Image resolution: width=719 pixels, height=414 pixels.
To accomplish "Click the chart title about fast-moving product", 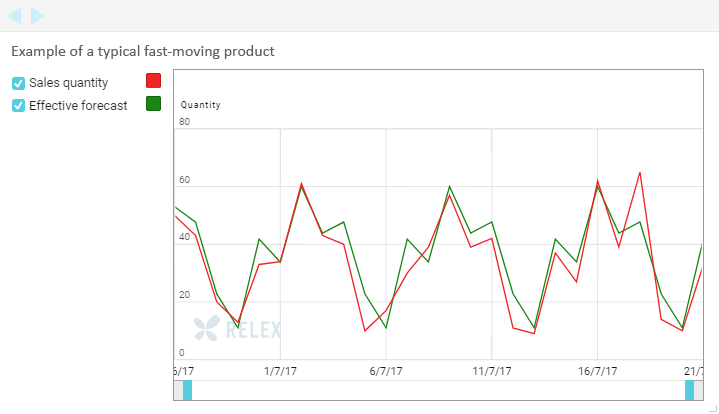I will click(143, 50).
